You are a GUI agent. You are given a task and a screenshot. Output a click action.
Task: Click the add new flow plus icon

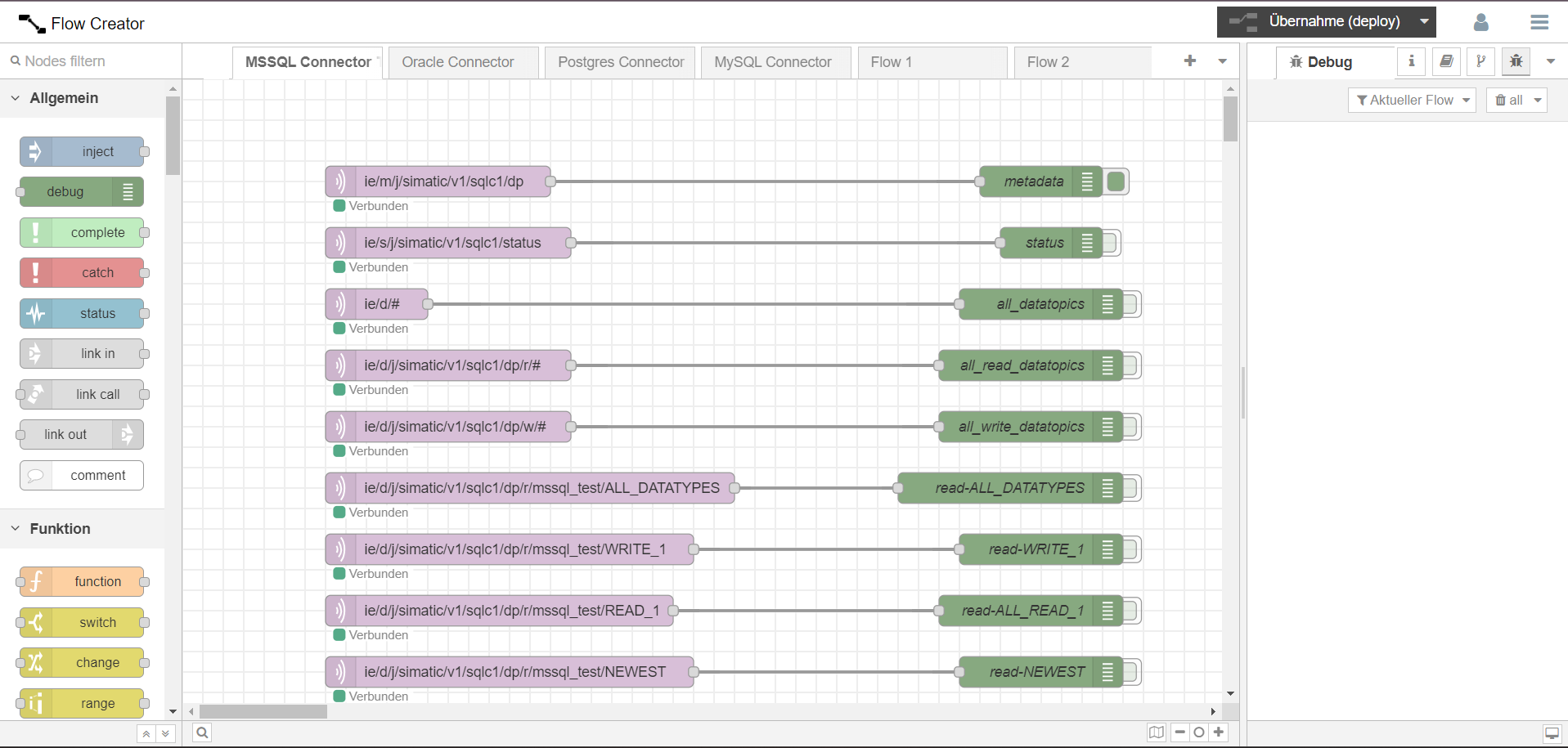[1189, 61]
